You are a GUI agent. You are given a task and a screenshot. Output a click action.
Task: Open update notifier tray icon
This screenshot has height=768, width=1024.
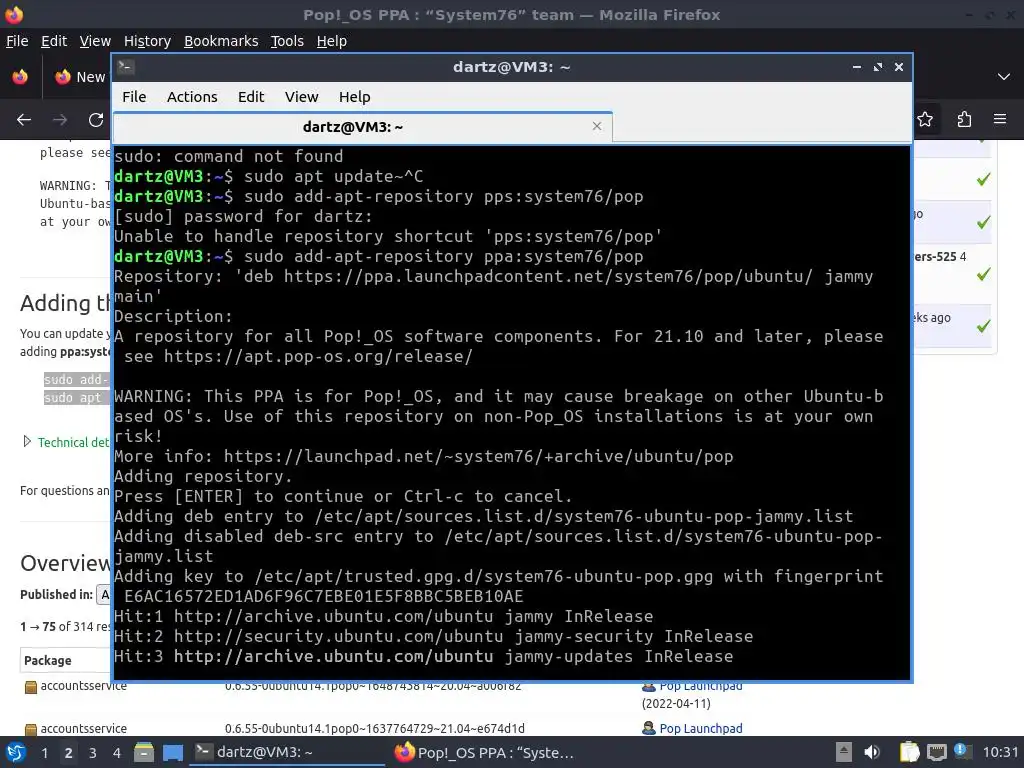click(x=961, y=751)
